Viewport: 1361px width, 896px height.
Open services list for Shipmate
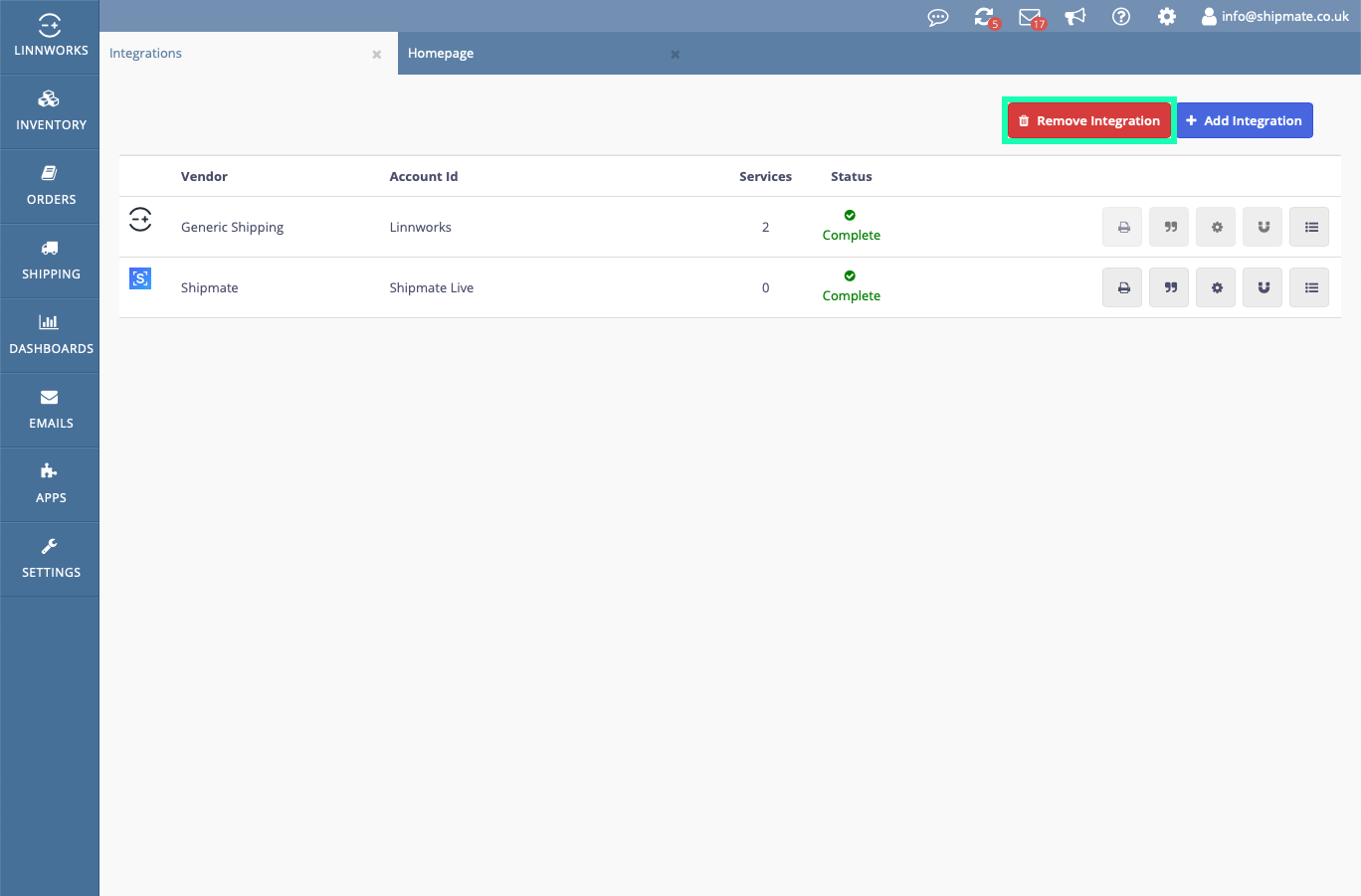[1309, 287]
